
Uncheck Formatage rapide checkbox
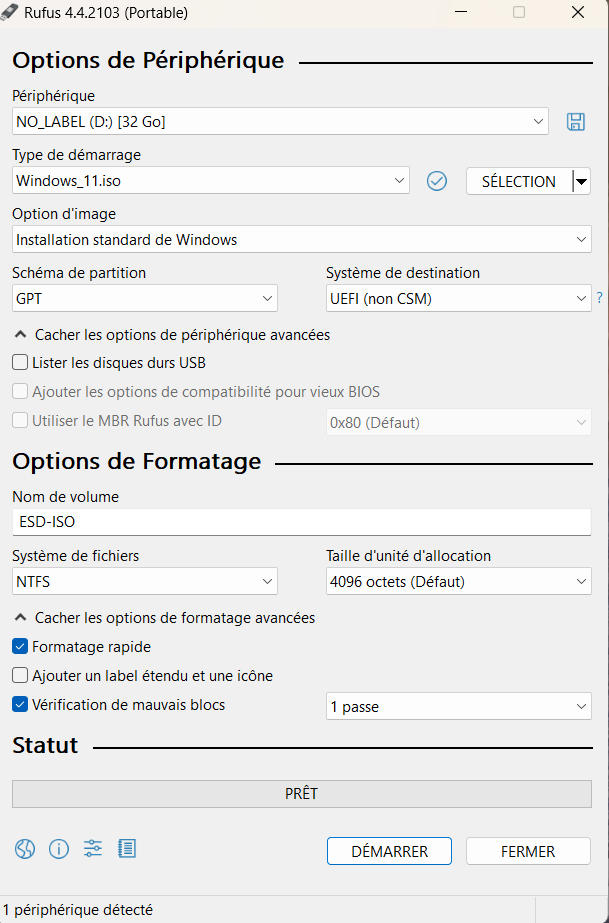click(20, 647)
